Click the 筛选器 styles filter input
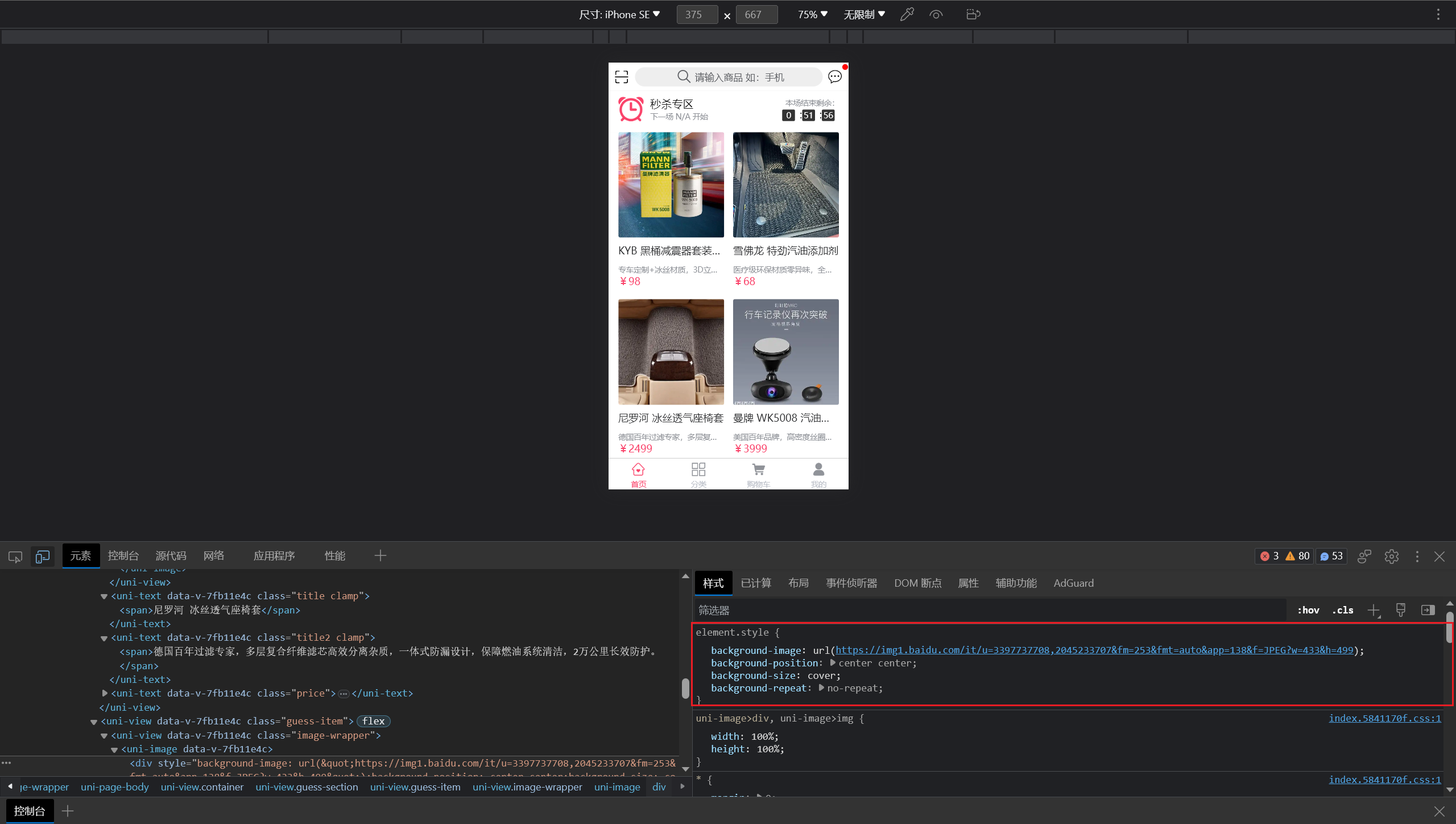Screen dimensions: 1456x824 coord(990,610)
